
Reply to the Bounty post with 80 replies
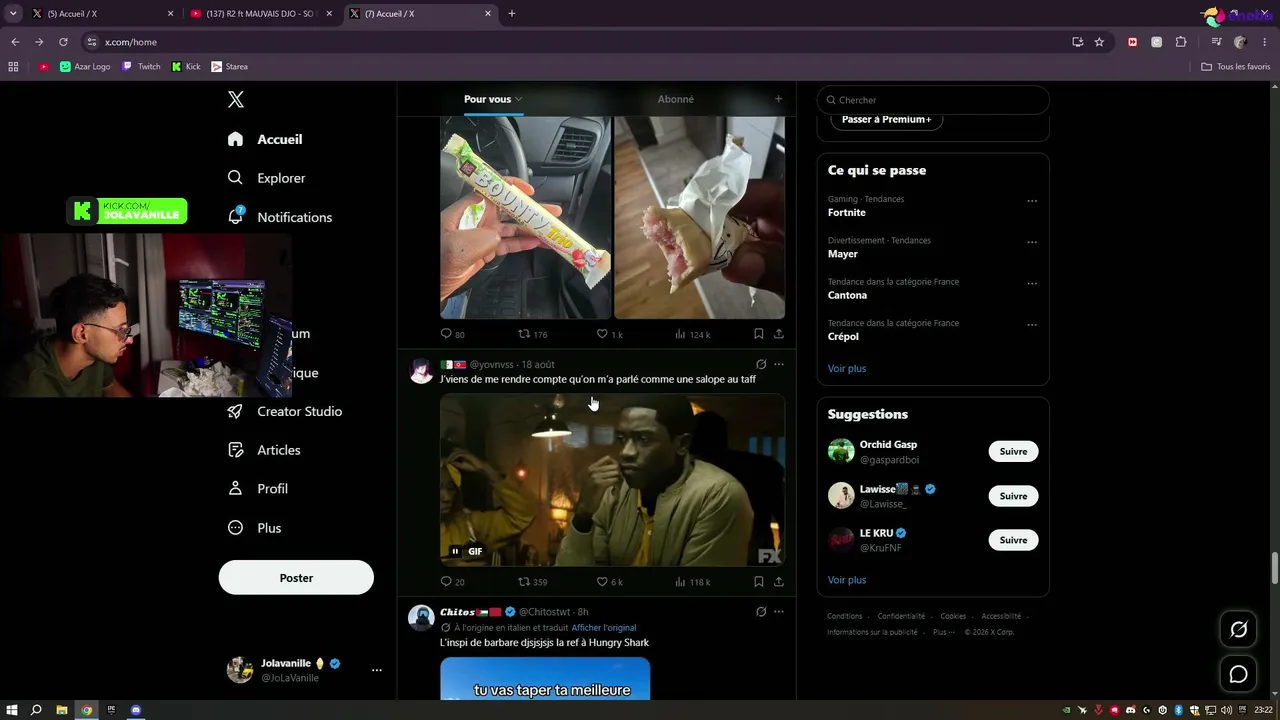click(x=453, y=334)
